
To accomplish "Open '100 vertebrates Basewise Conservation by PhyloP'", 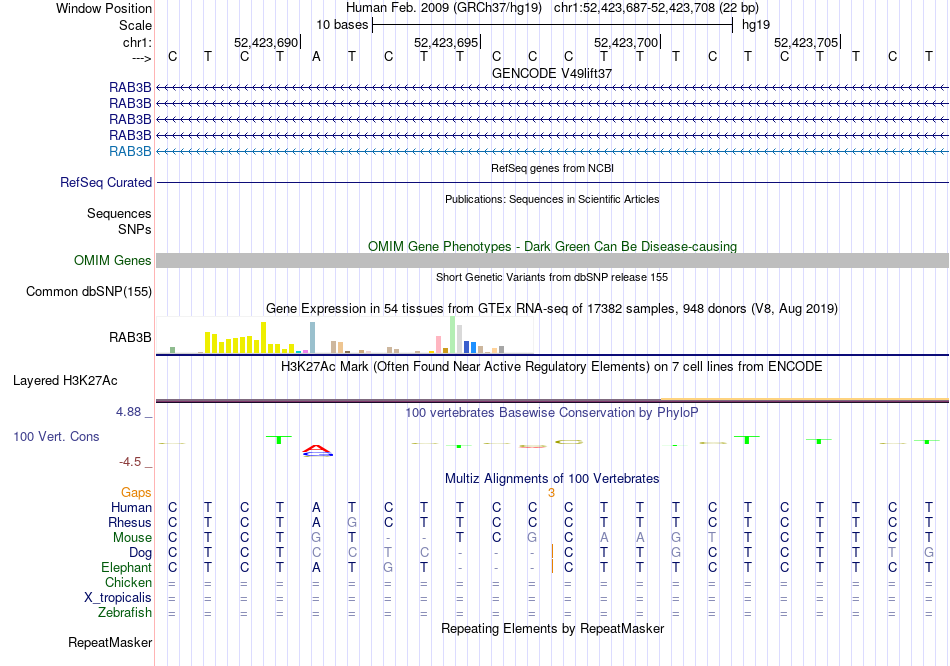I will coord(552,413).
